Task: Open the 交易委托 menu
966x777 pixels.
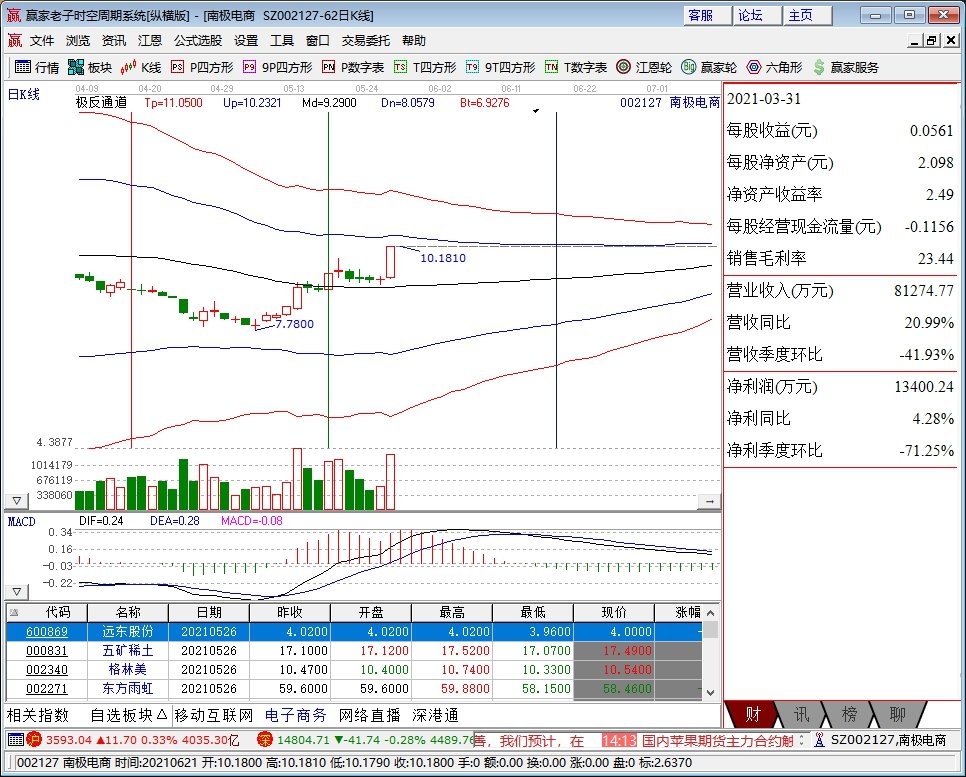Action: click(366, 41)
